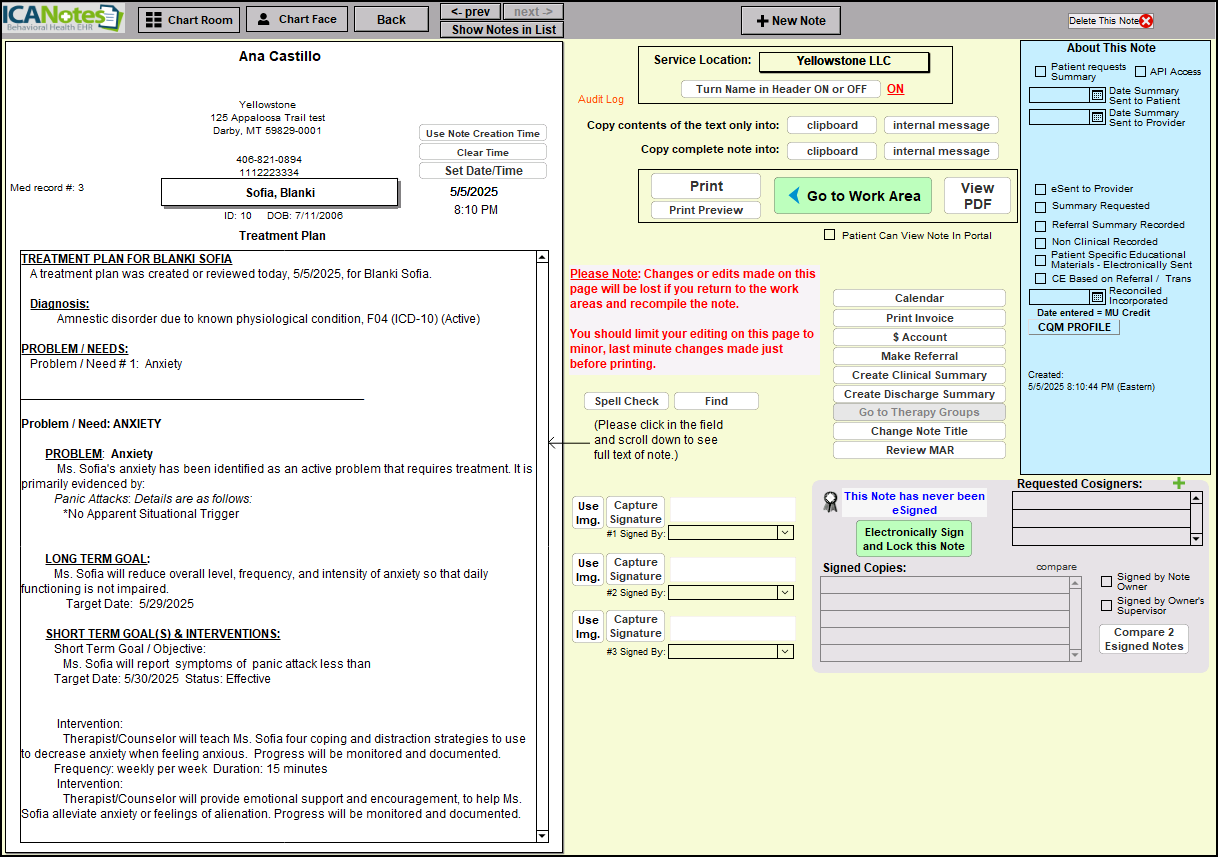The width and height of the screenshot is (1218, 857).
Task: Open the #1 Signed By dropdown
Action: 785,533
